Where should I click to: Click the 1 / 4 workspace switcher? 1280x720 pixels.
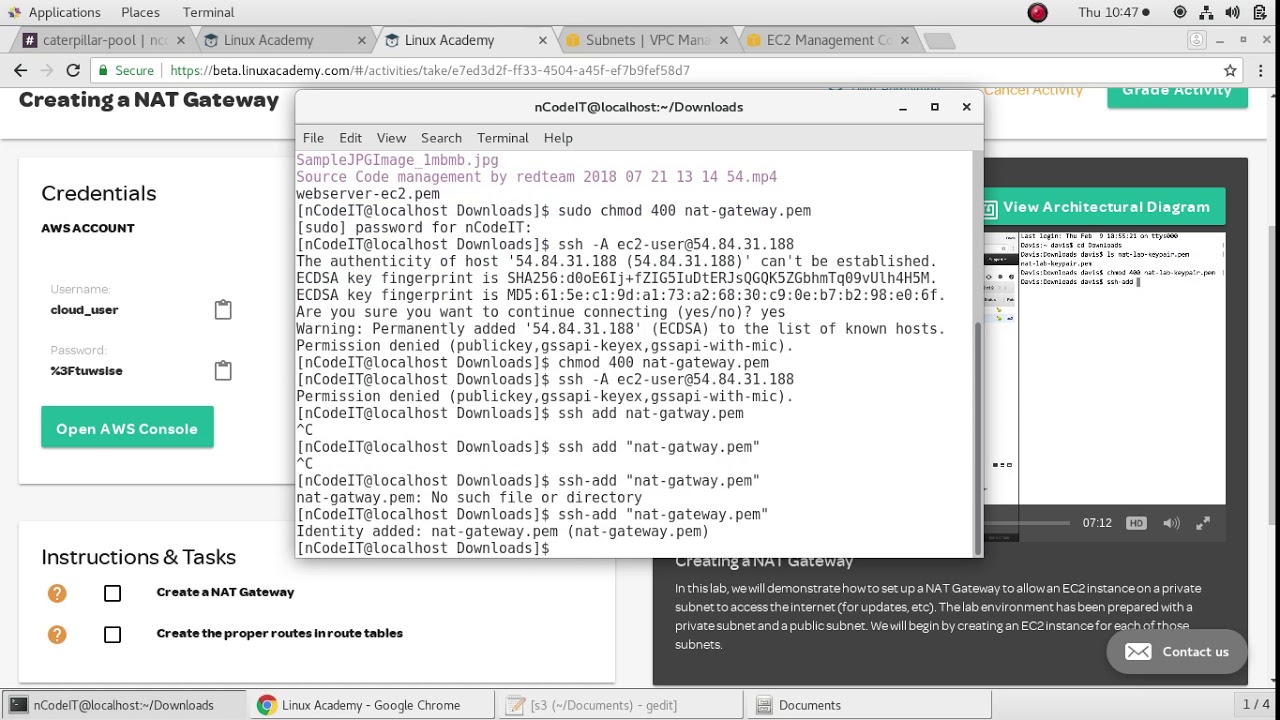tap(1256, 705)
